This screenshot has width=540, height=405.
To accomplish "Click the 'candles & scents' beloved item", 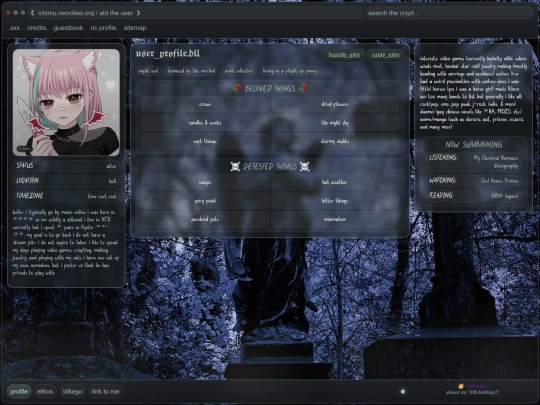I will (x=205, y=123).
